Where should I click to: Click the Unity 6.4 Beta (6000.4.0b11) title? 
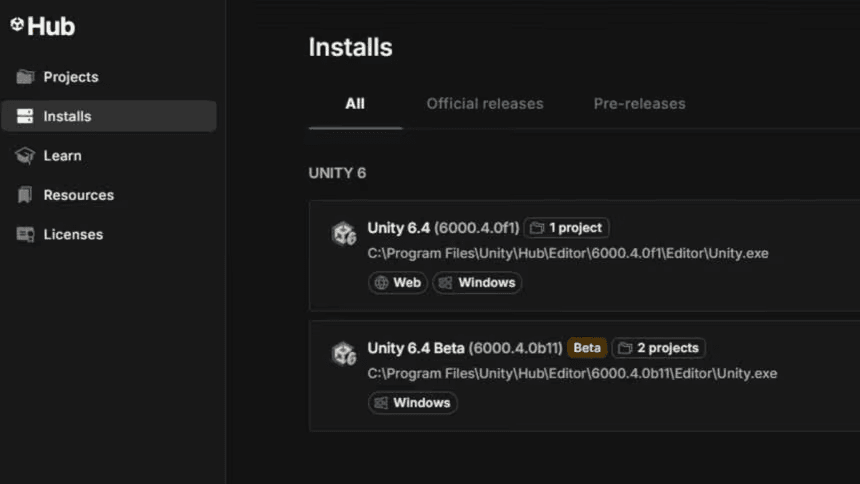tap(465, 348)
